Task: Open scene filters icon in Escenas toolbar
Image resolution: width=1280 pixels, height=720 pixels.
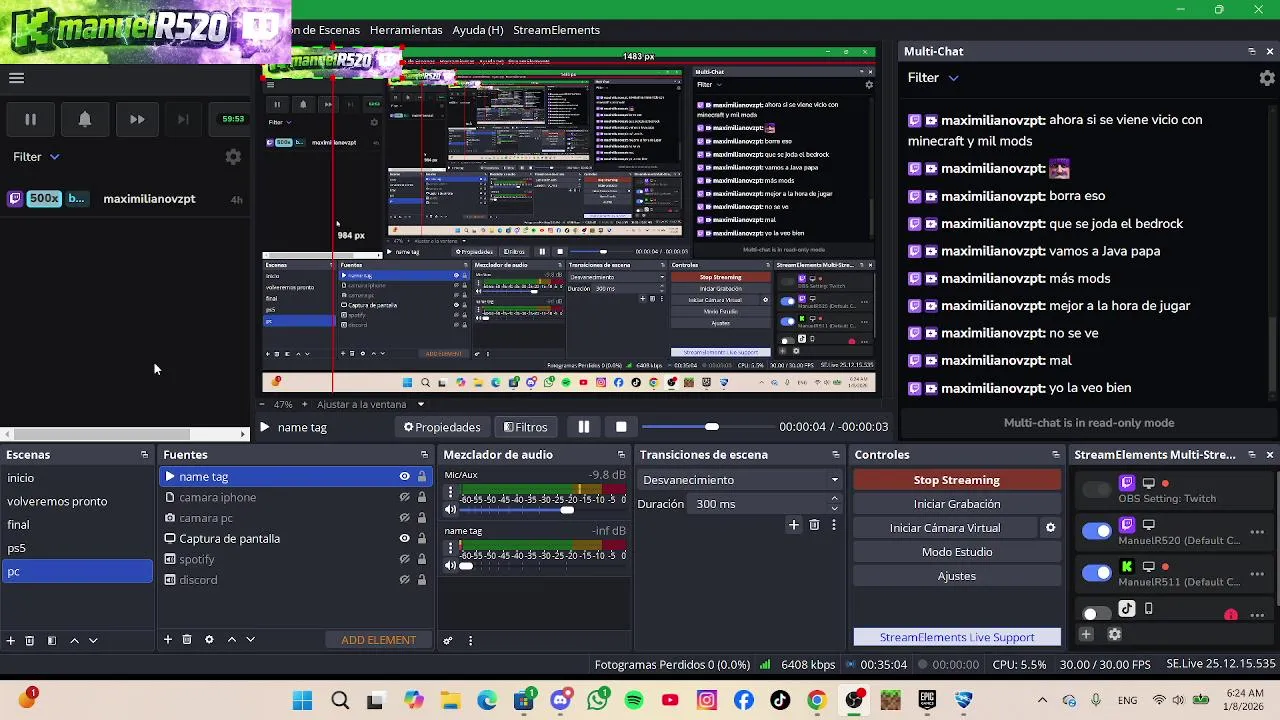Action: [52, 640]
